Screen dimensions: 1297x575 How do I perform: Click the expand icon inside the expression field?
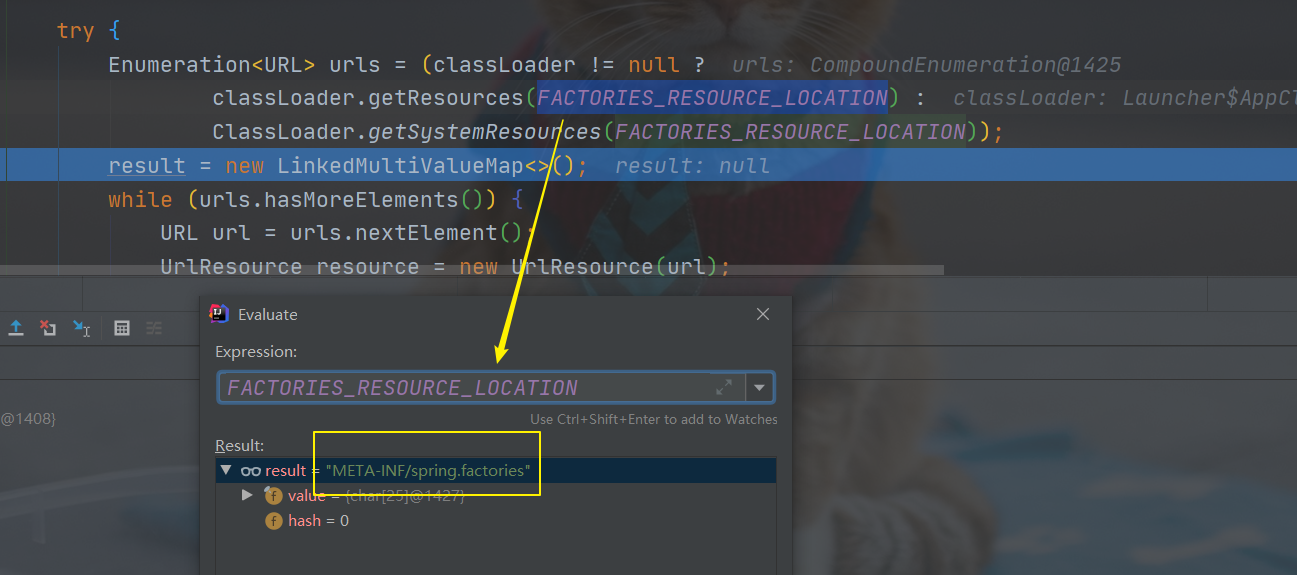click(724, 387)
